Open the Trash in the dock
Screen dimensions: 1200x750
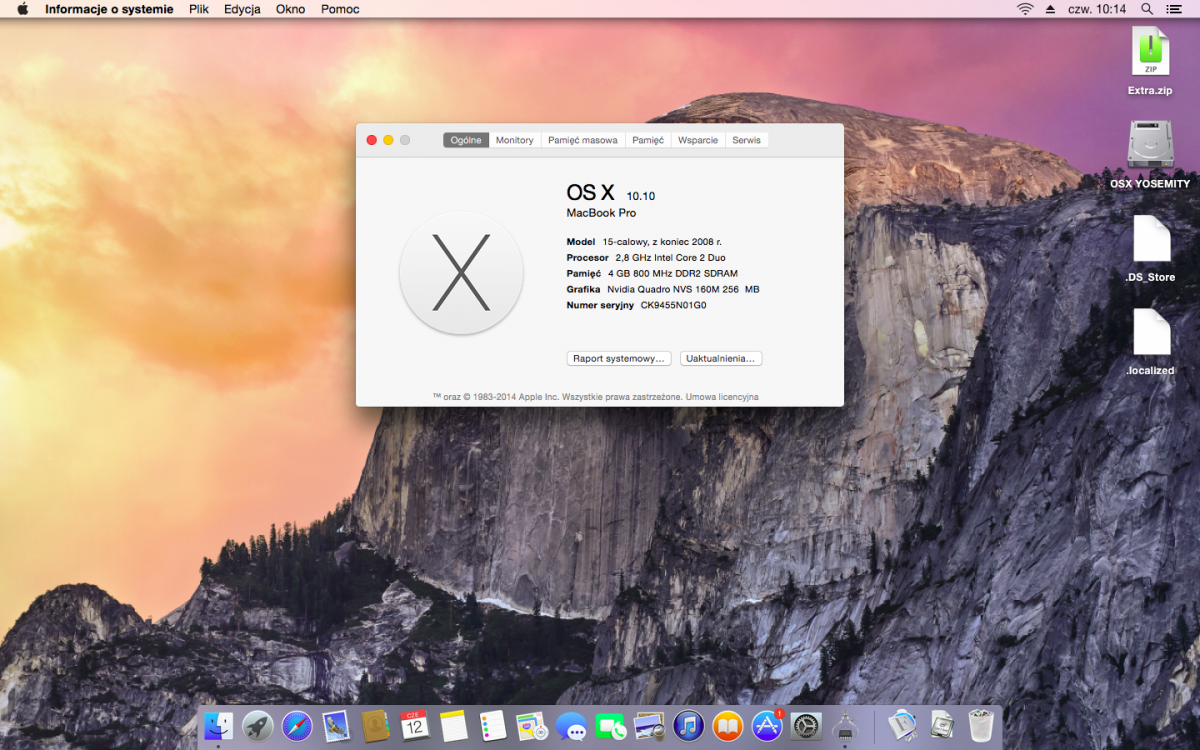[x=981, y=726]
